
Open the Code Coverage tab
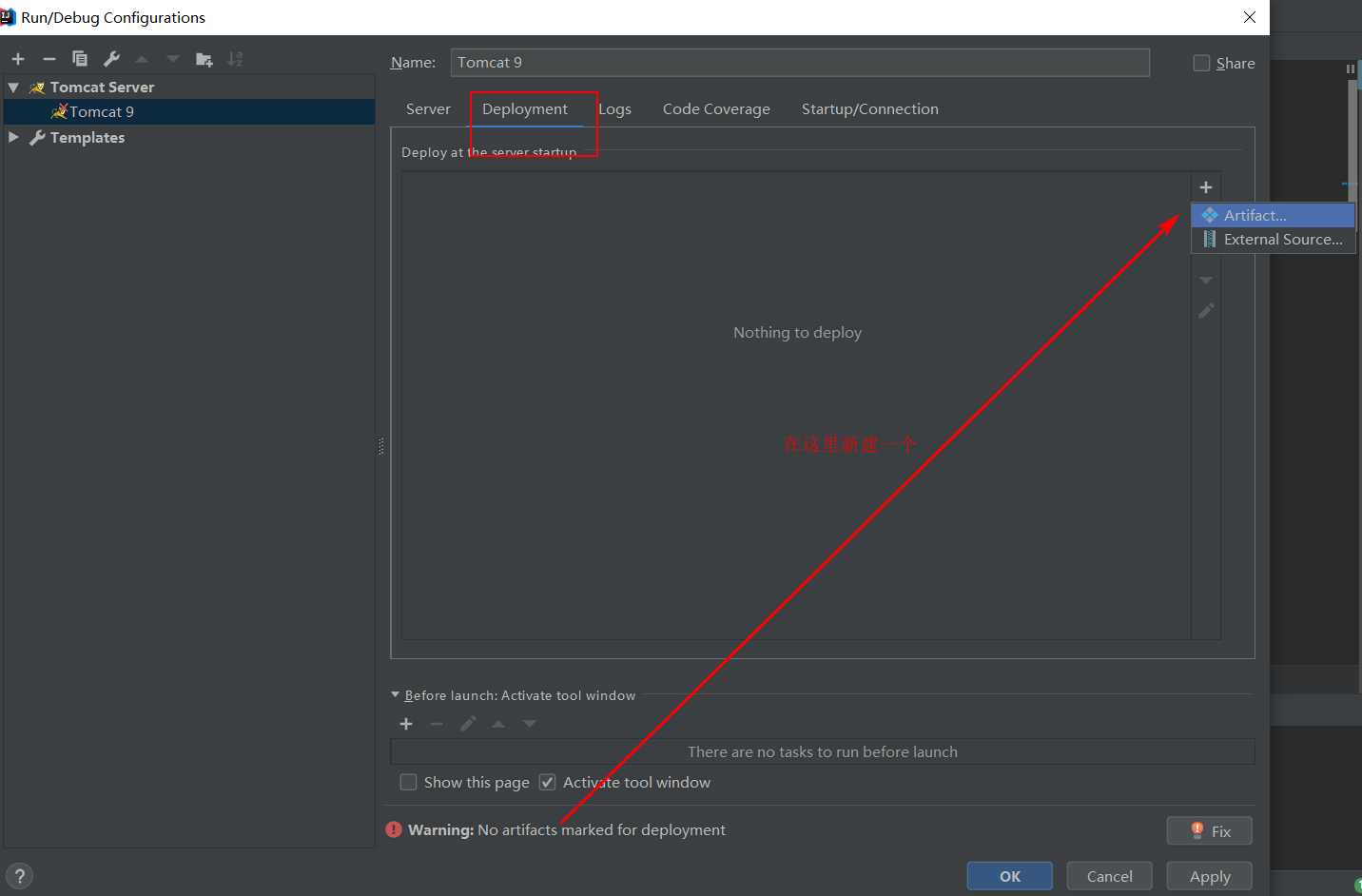click(x=716, y=109)
